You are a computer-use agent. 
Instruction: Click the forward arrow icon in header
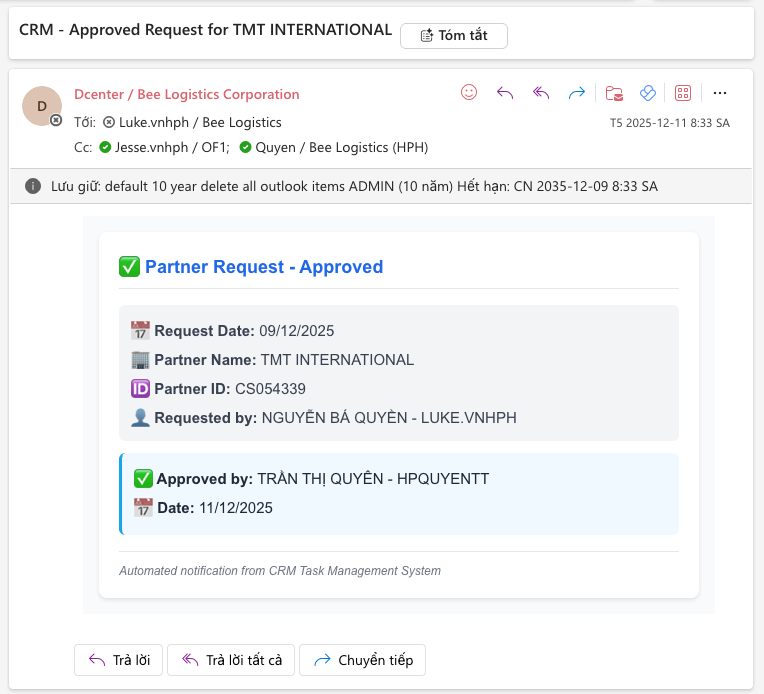[x=576, y=93]
